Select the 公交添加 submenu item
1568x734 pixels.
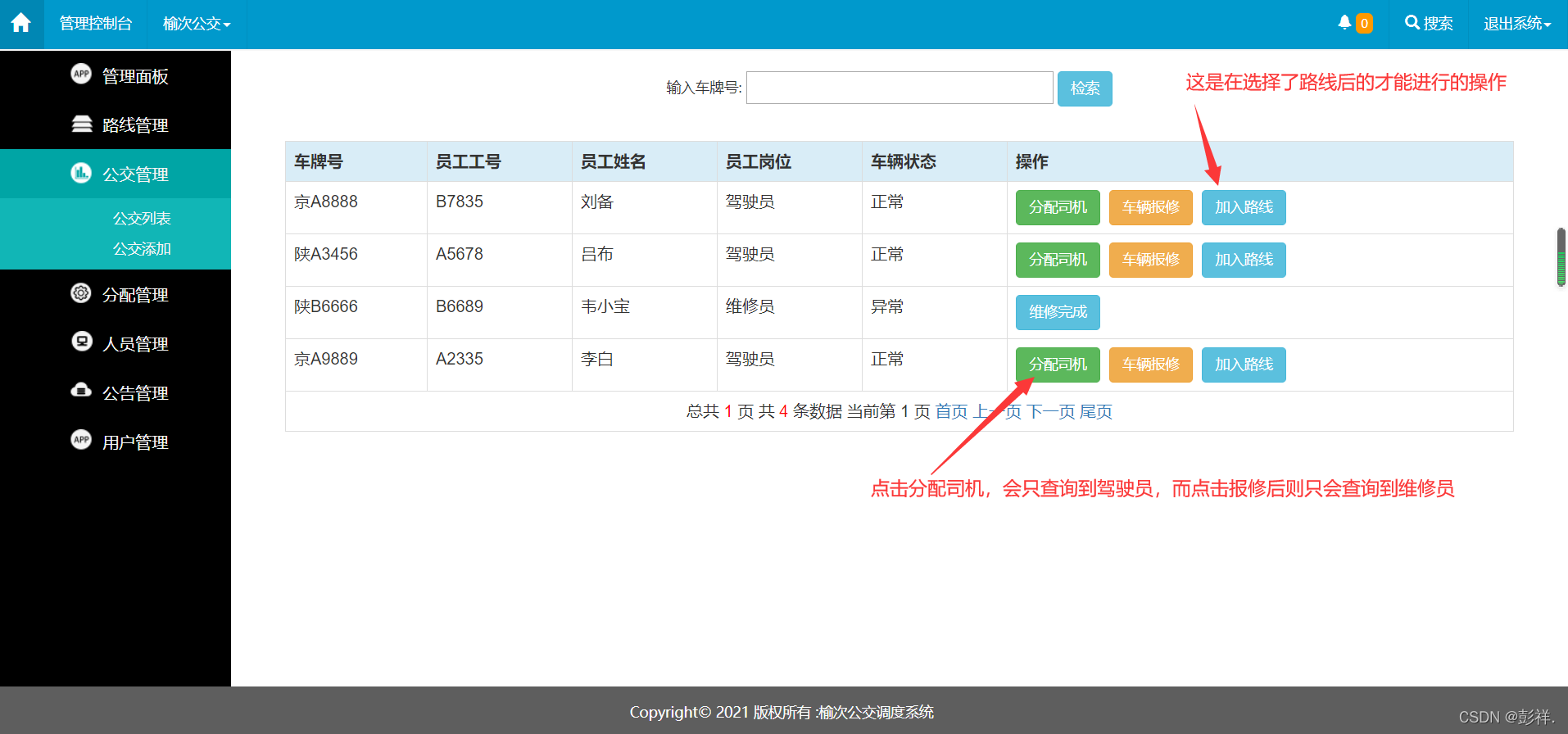pos(142,249)
